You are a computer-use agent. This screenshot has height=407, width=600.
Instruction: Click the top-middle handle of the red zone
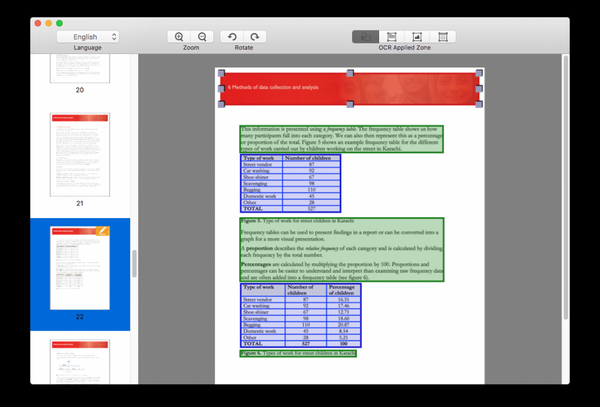pos(350,73)
